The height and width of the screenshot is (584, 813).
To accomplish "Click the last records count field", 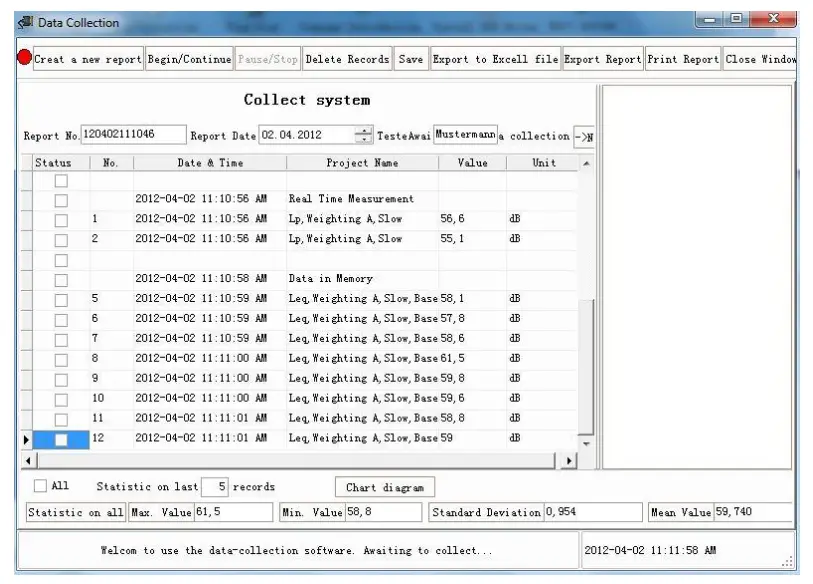I will click(x=214, y=486).
